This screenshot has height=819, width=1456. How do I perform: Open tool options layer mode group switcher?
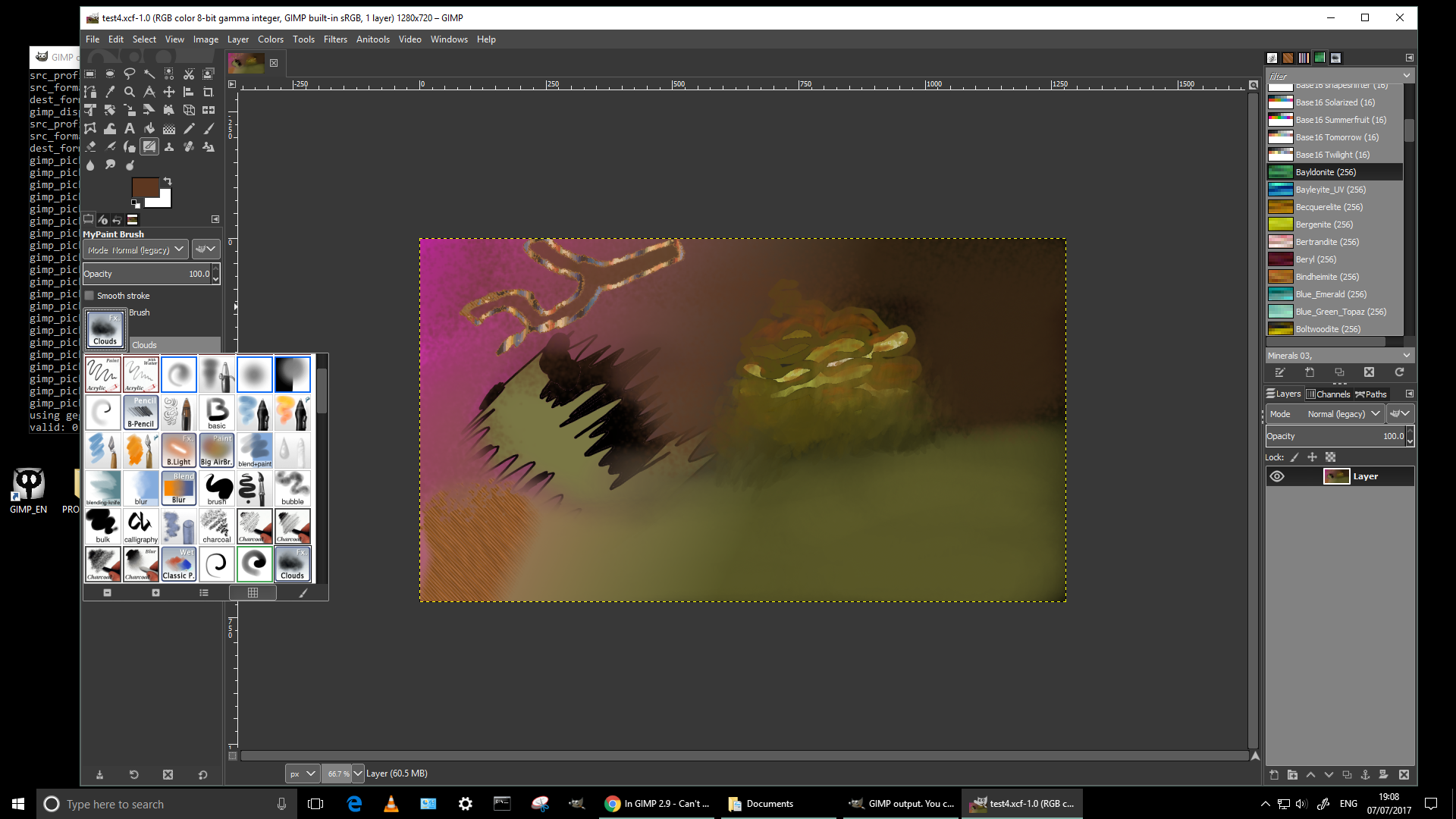(206, 249)
